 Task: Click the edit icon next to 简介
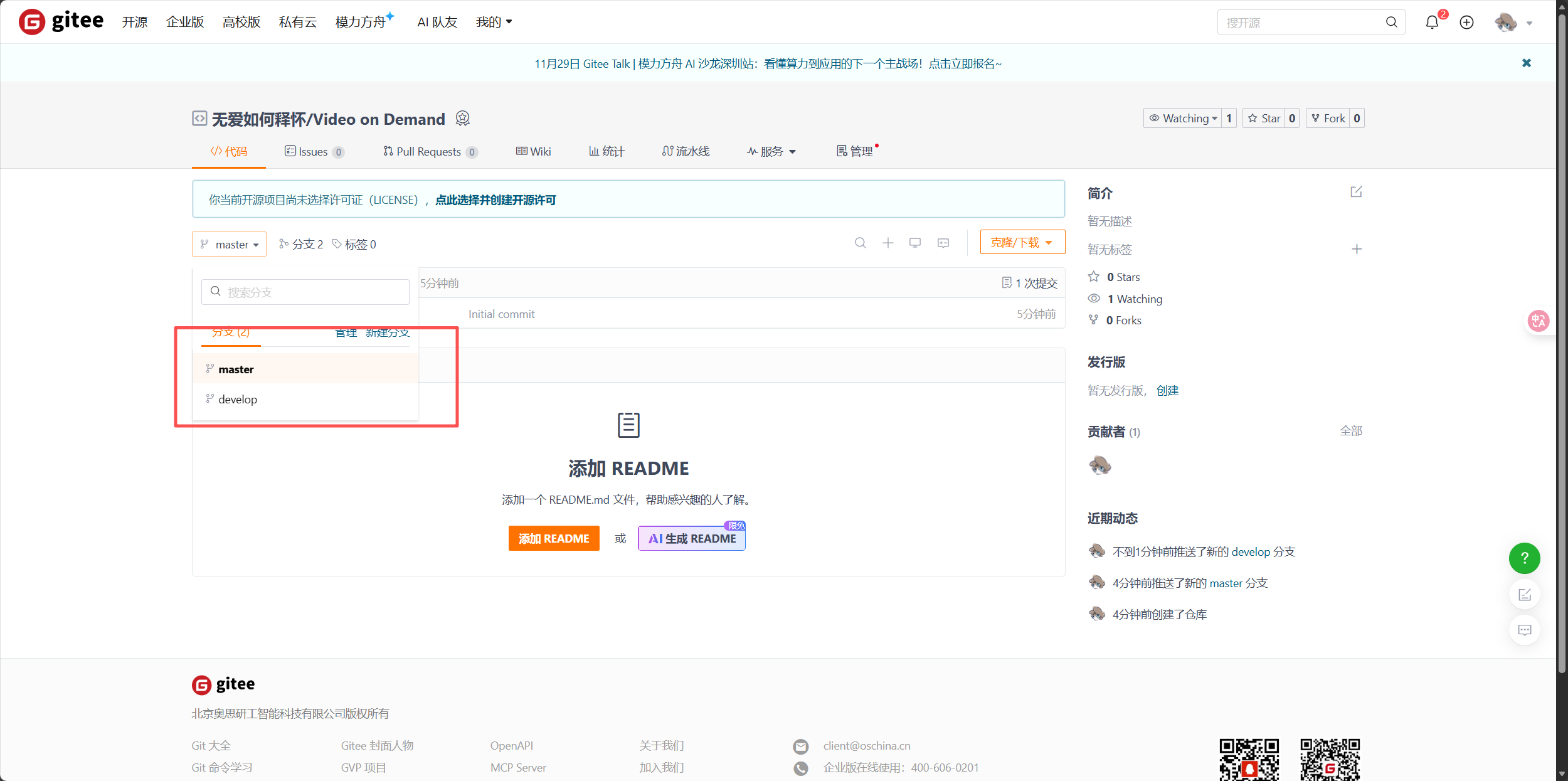tap(1356, 192)
